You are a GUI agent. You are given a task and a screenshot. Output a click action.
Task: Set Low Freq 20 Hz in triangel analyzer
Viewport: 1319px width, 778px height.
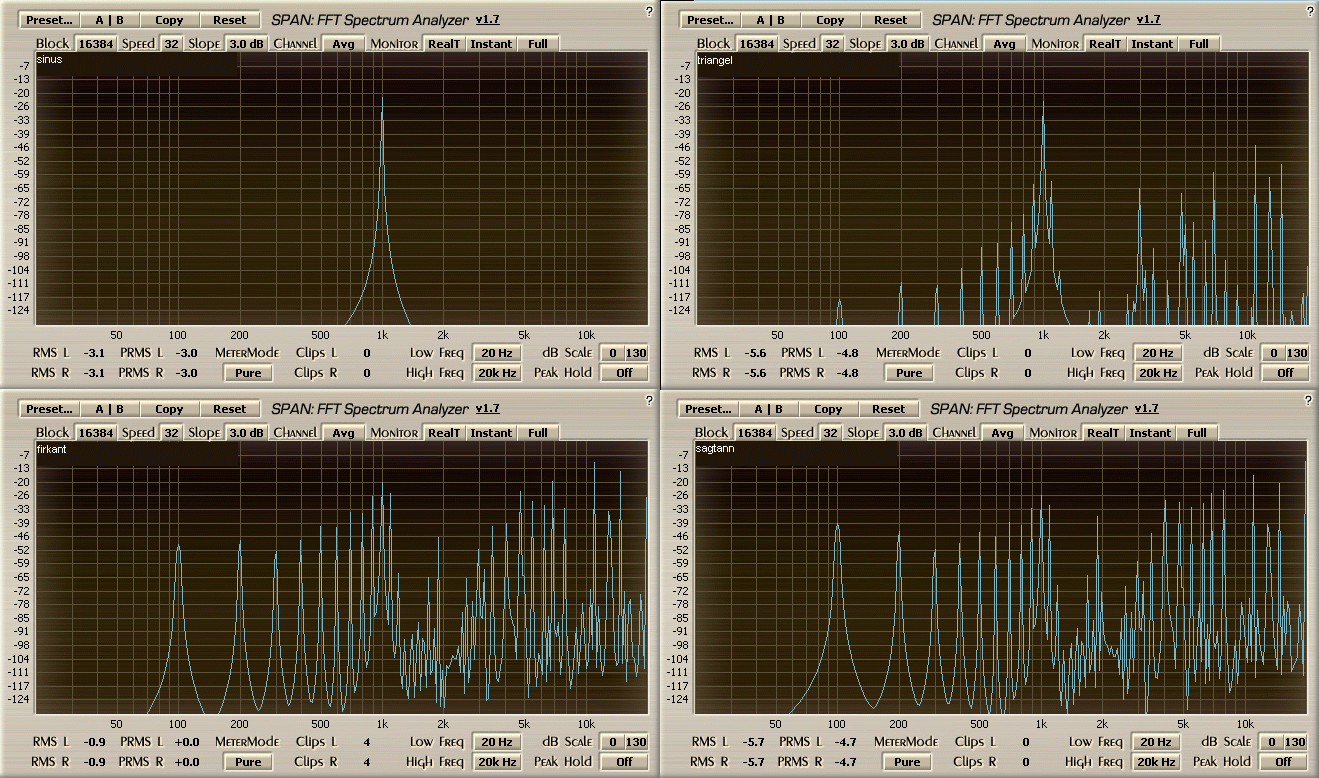(x=1158, y=353)
